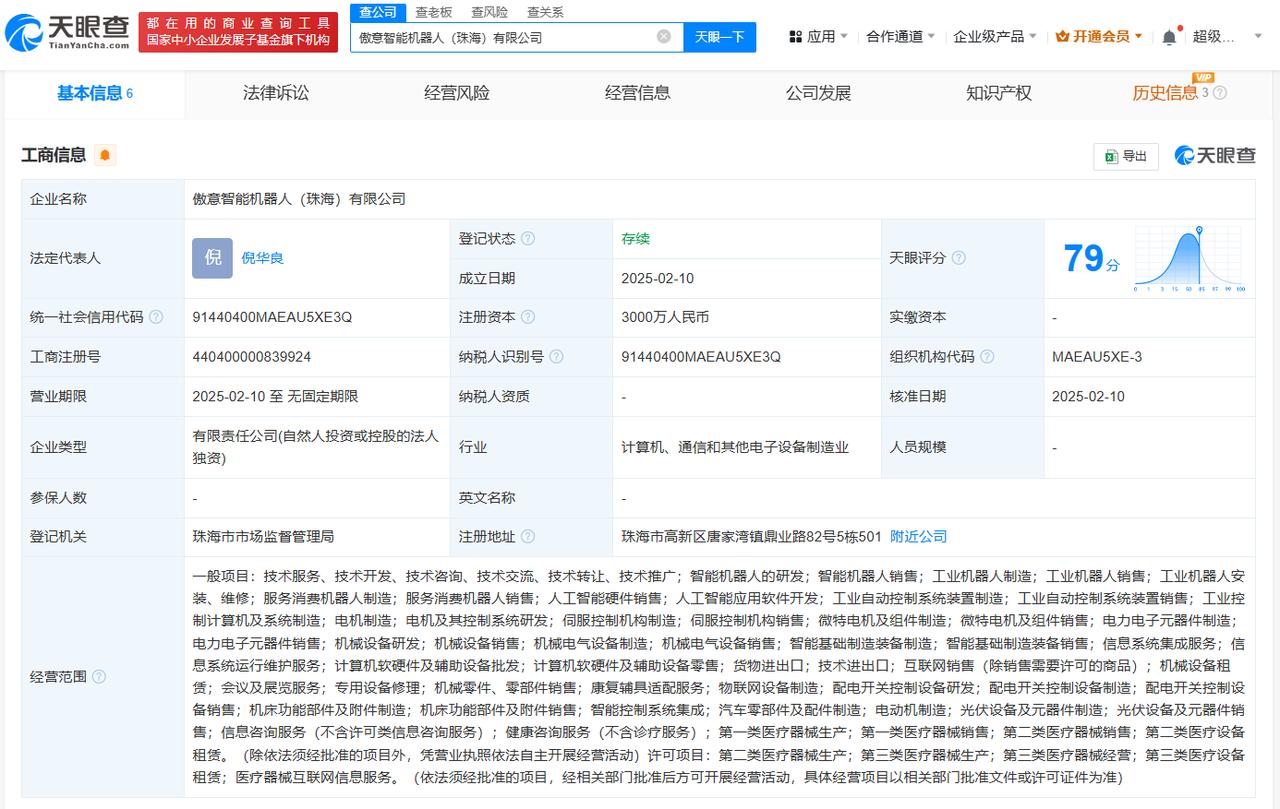
Task: Click the 开通会员 crown icon
Action: (x=1062, y=37)
